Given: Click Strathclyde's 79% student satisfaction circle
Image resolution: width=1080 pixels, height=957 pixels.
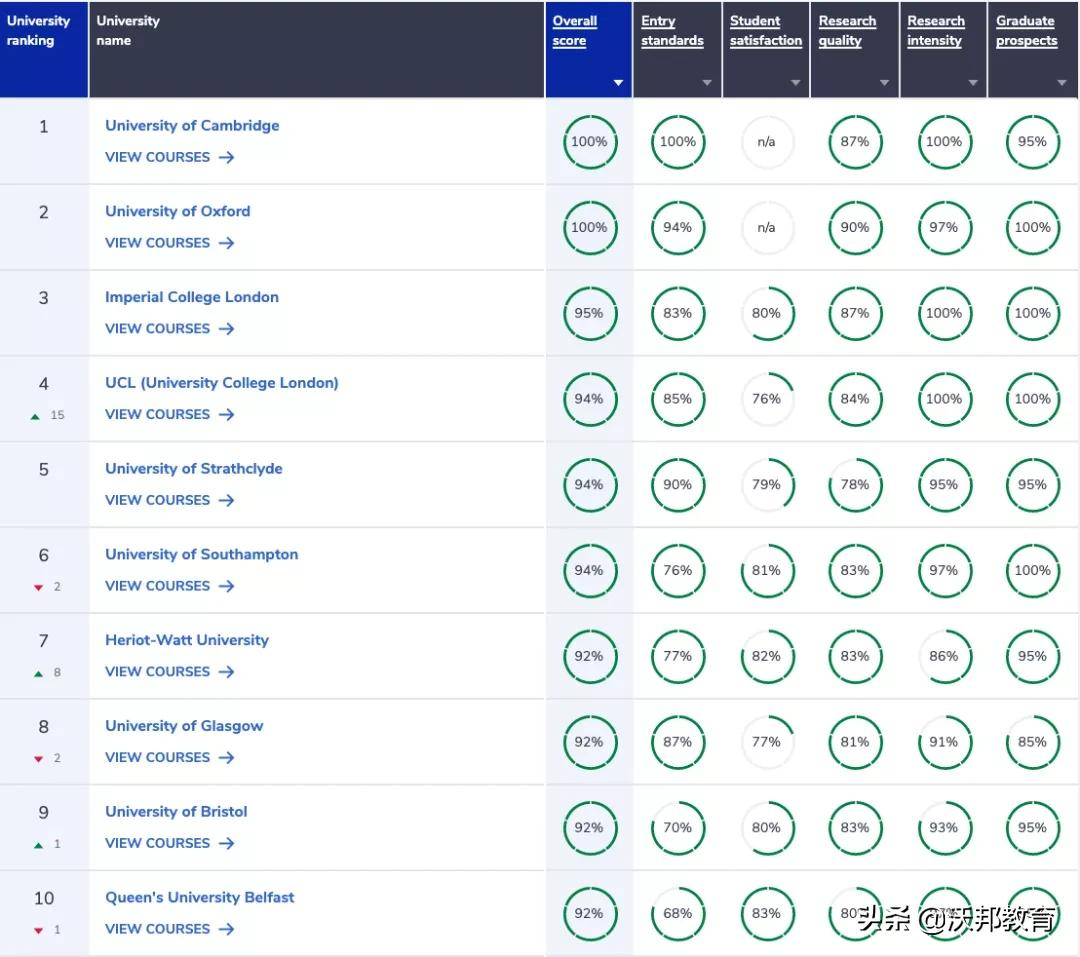Looking at the screenshot, I should (767, 485).
